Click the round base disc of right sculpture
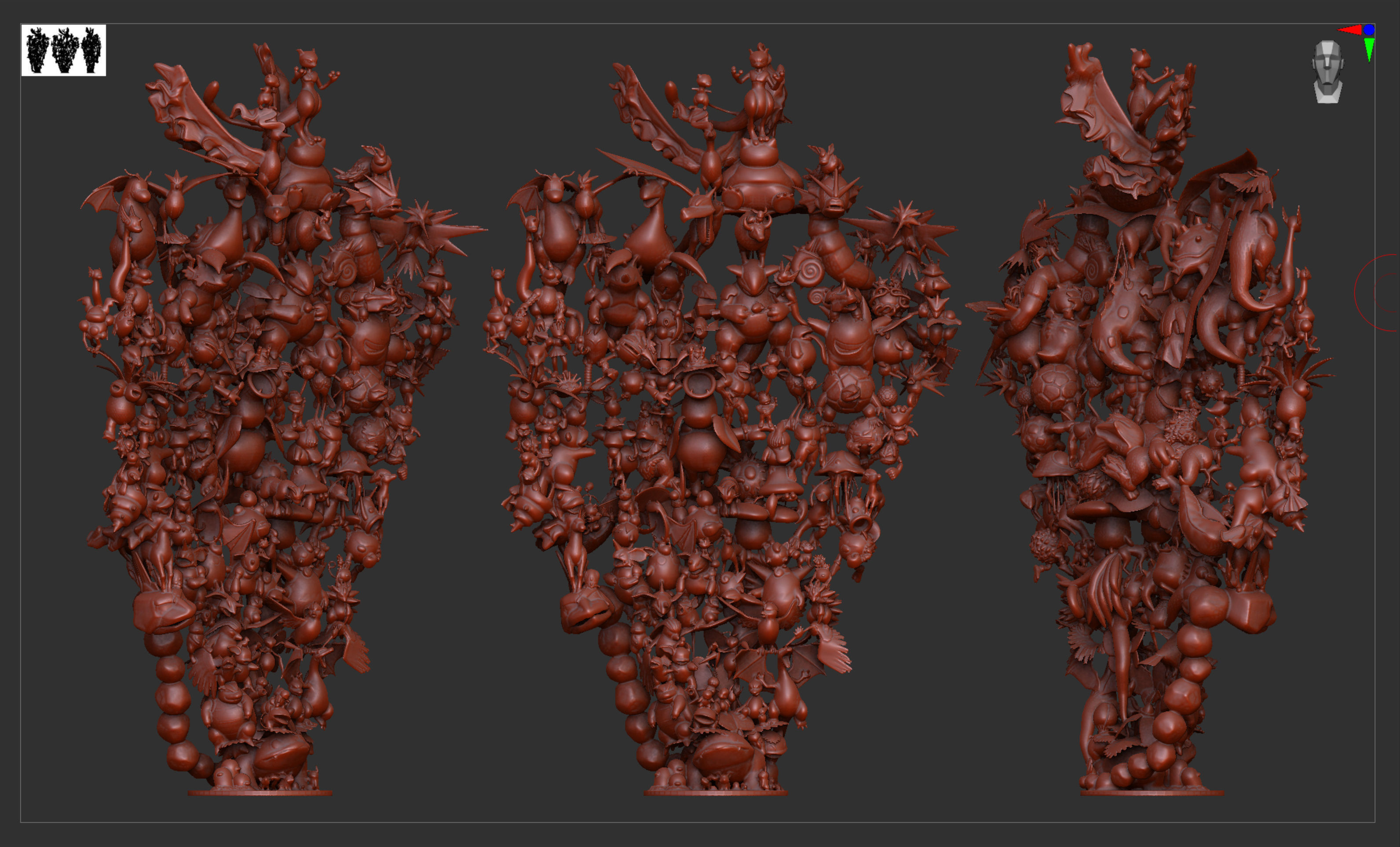The height and width of the screenshot is (847, 1400). (x=1151, y=792)
